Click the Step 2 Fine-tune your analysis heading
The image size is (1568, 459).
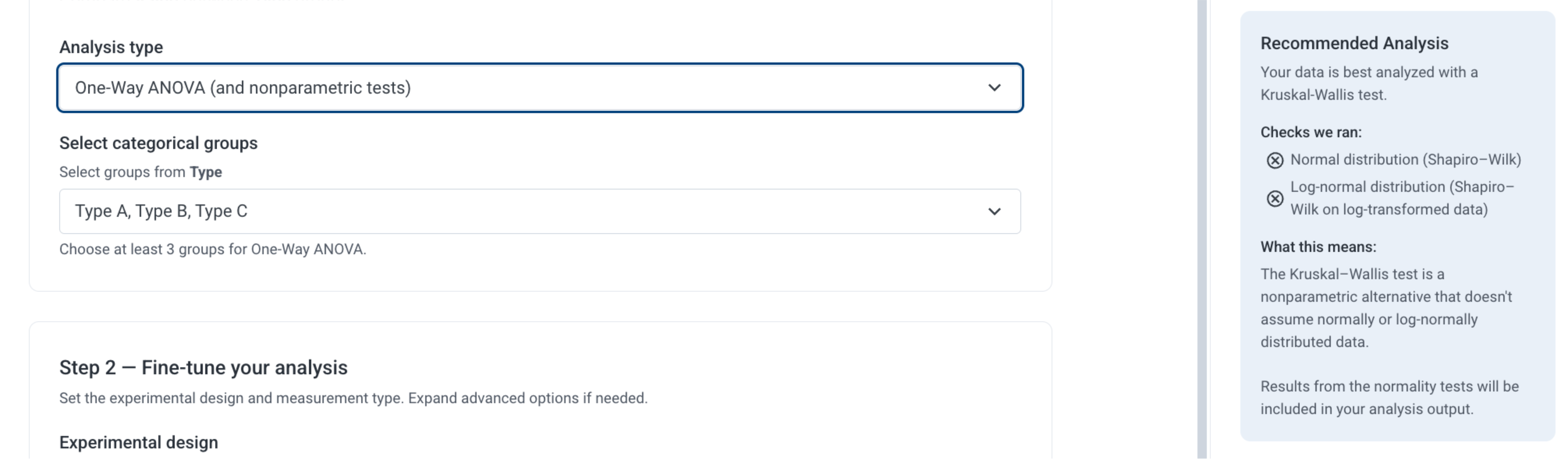pos(203,368)
